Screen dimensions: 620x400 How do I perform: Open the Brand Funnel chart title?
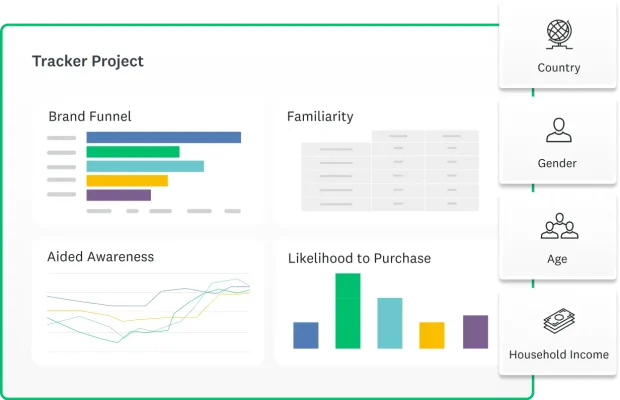pos(90,116)
